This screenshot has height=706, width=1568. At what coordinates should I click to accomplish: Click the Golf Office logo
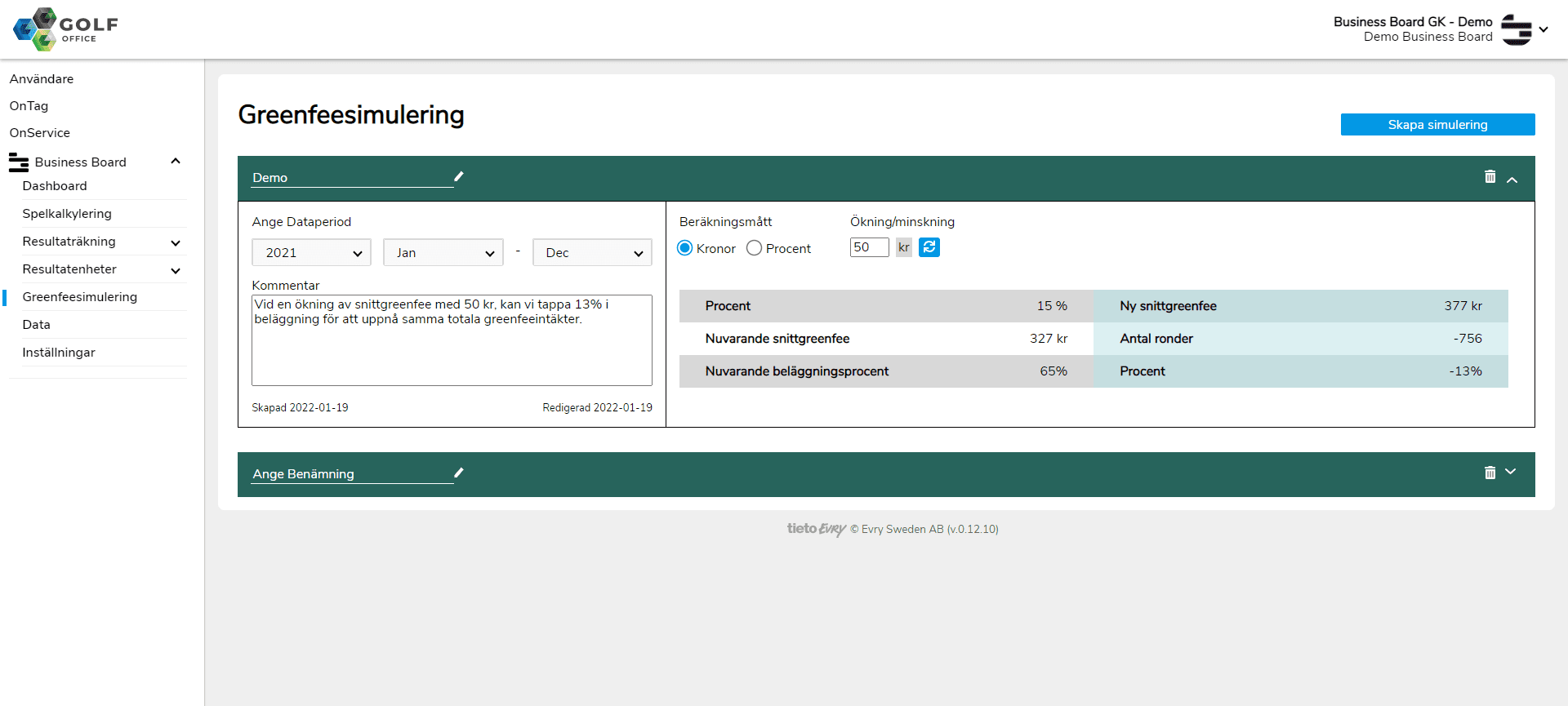65,29
